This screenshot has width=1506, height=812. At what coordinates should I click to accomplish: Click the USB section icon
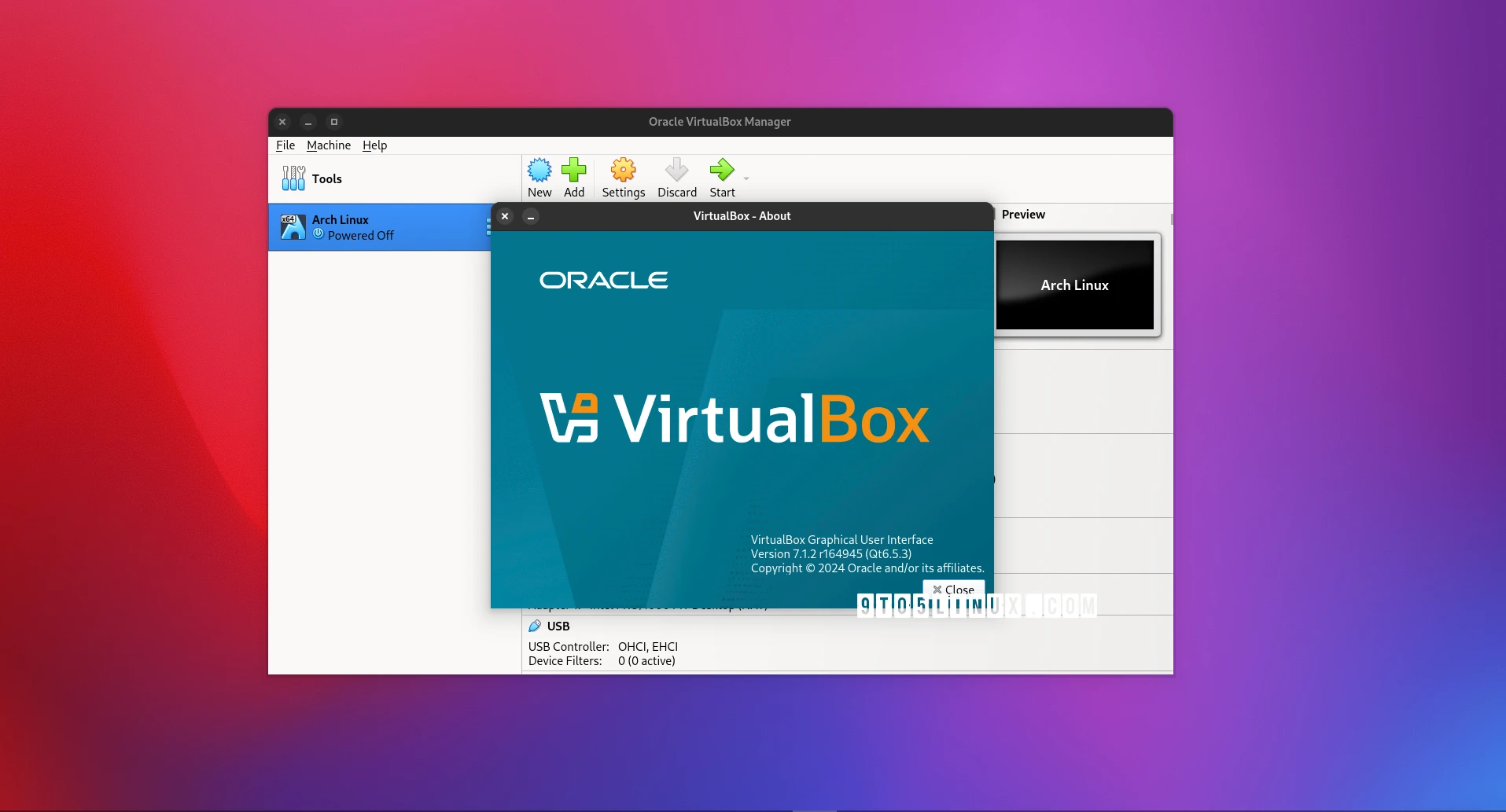pos(536,626)
